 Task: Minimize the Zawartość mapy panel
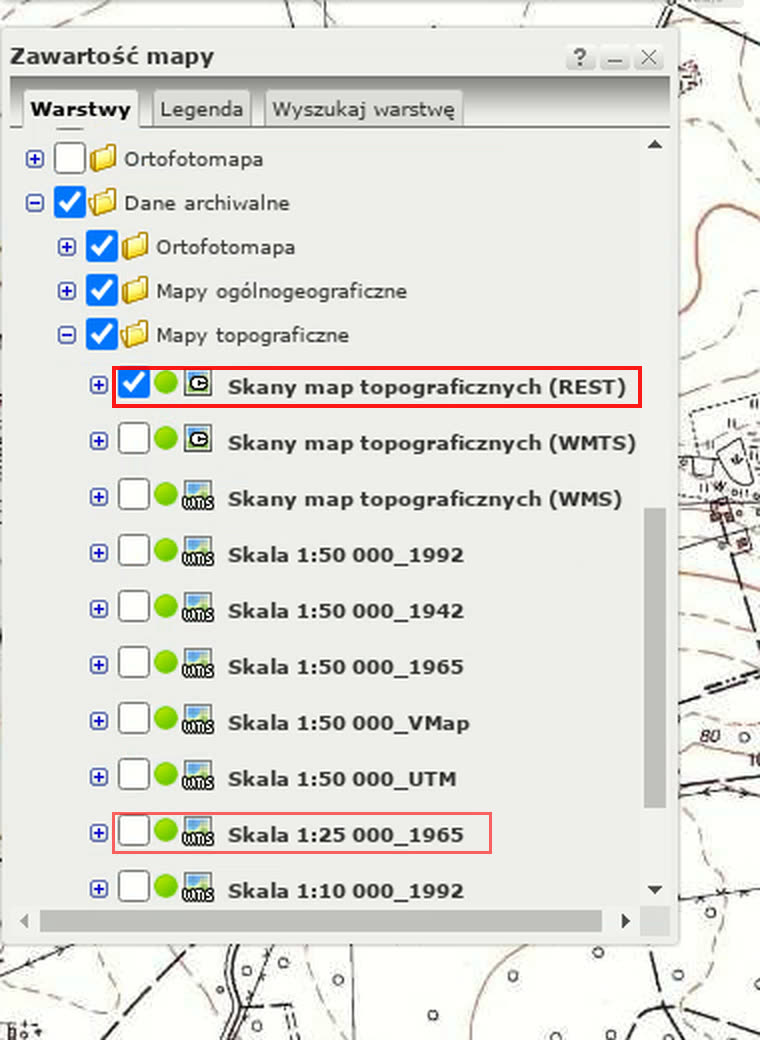615,58
